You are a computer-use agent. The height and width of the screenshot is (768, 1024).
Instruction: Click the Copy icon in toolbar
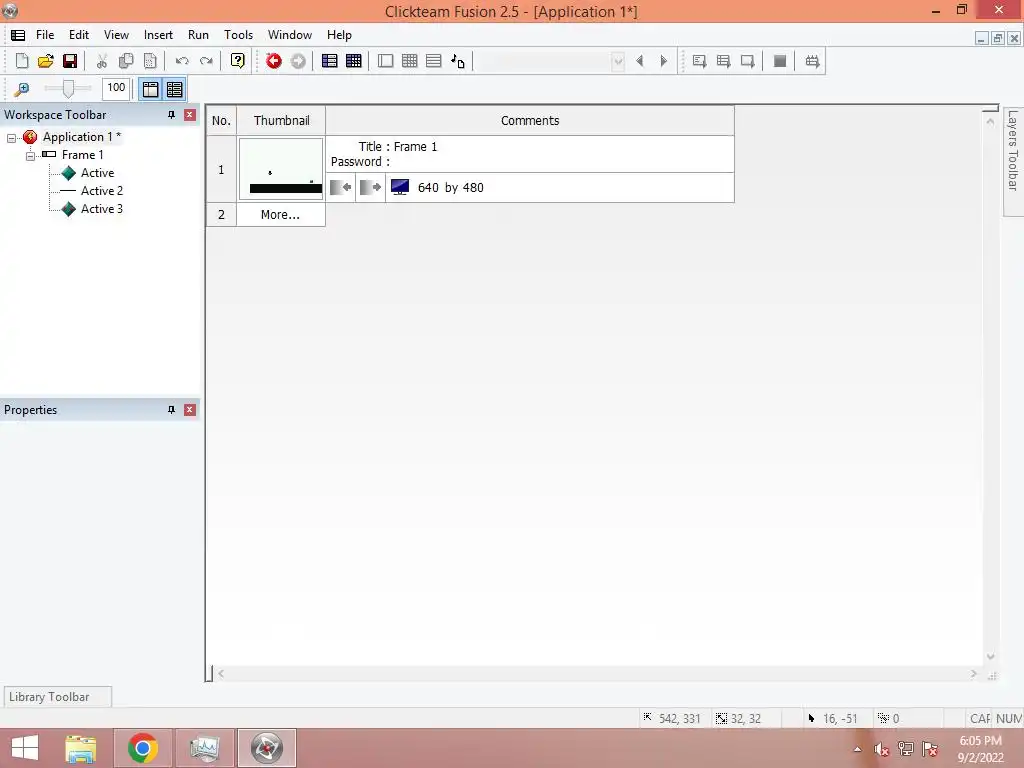point(126,61)
